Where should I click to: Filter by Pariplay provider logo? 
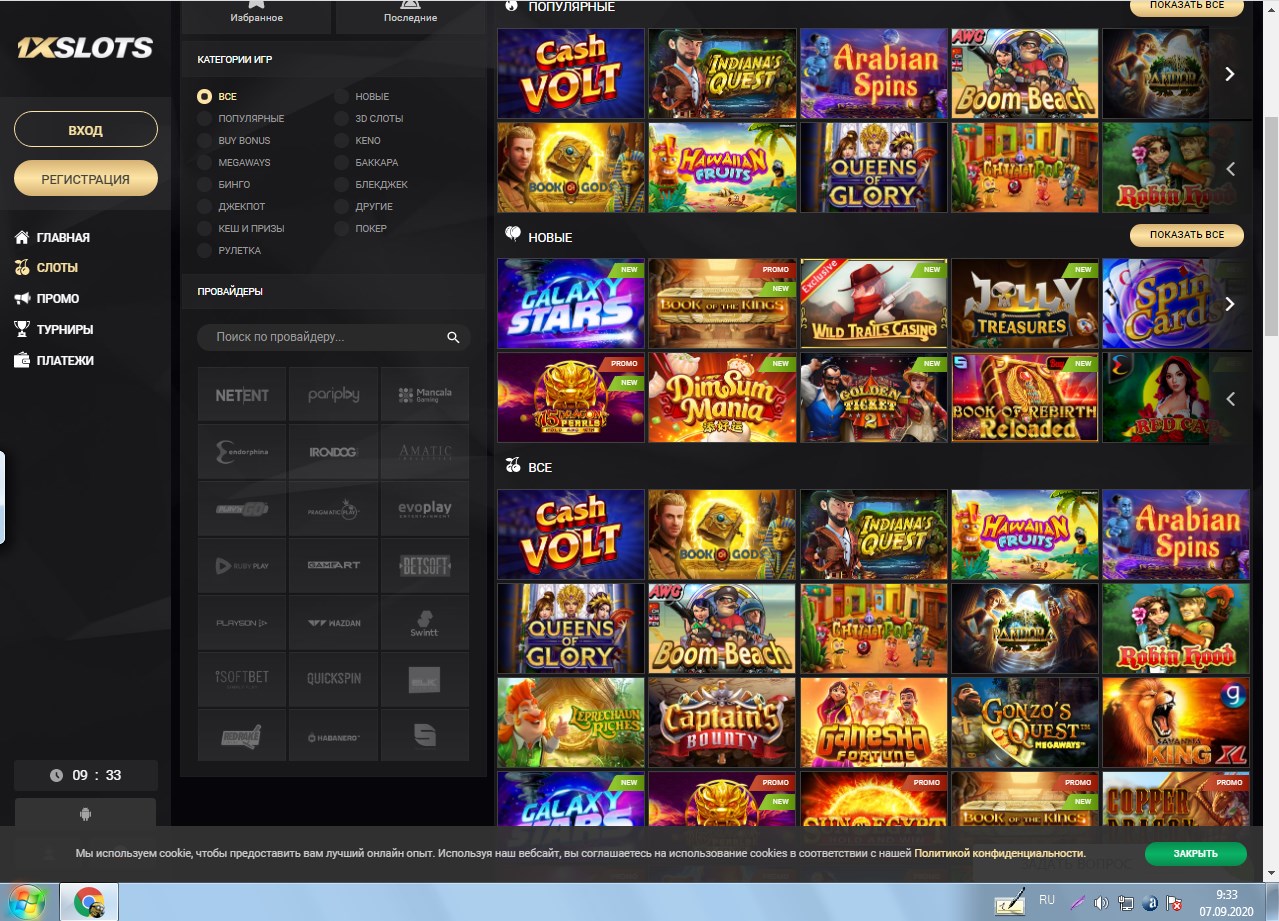pos(334,394)
